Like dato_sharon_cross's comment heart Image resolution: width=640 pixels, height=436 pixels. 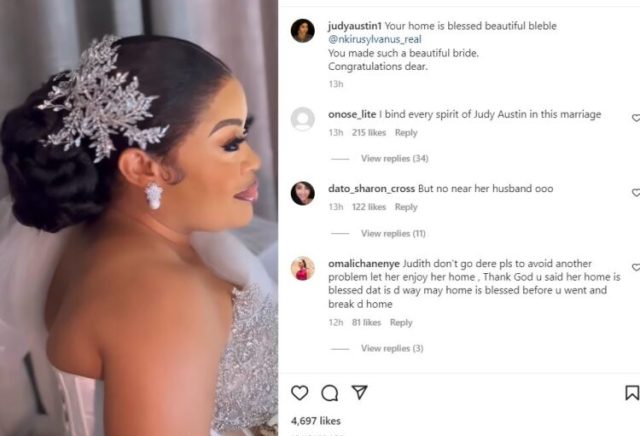[x=636, y=192]
